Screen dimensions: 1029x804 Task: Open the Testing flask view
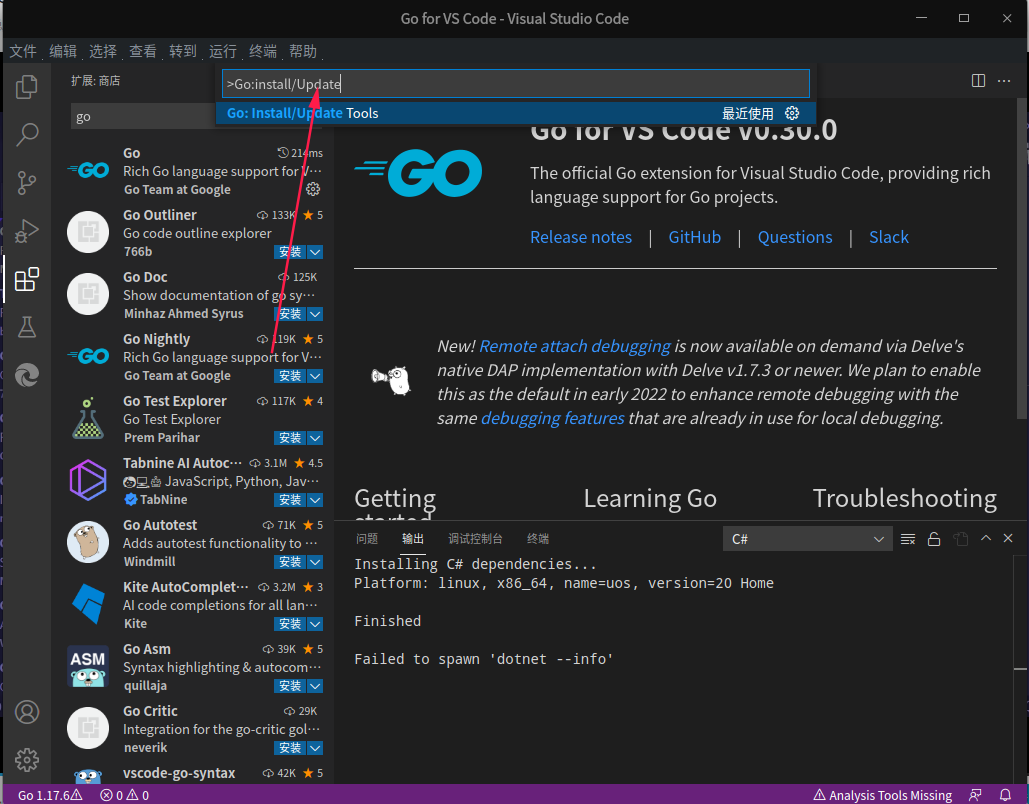coord(26,327)
